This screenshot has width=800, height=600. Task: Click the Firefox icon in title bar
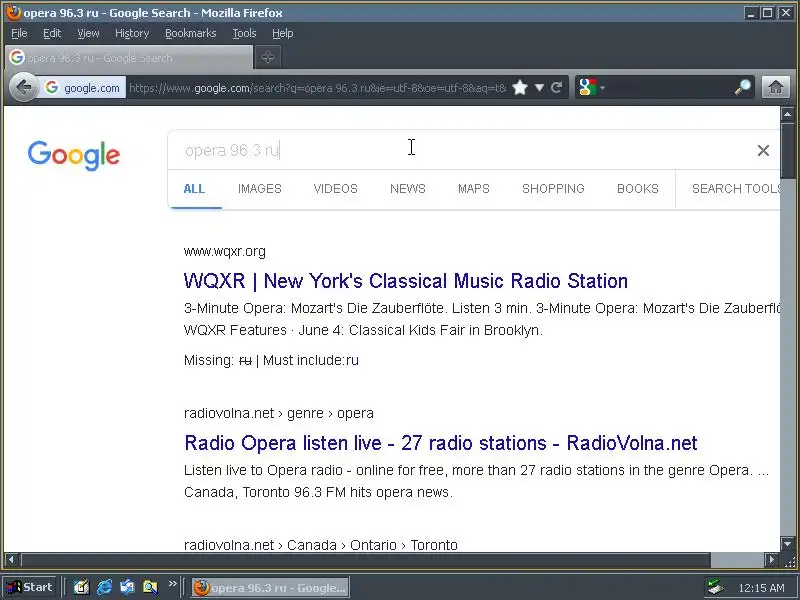[14, 12]
